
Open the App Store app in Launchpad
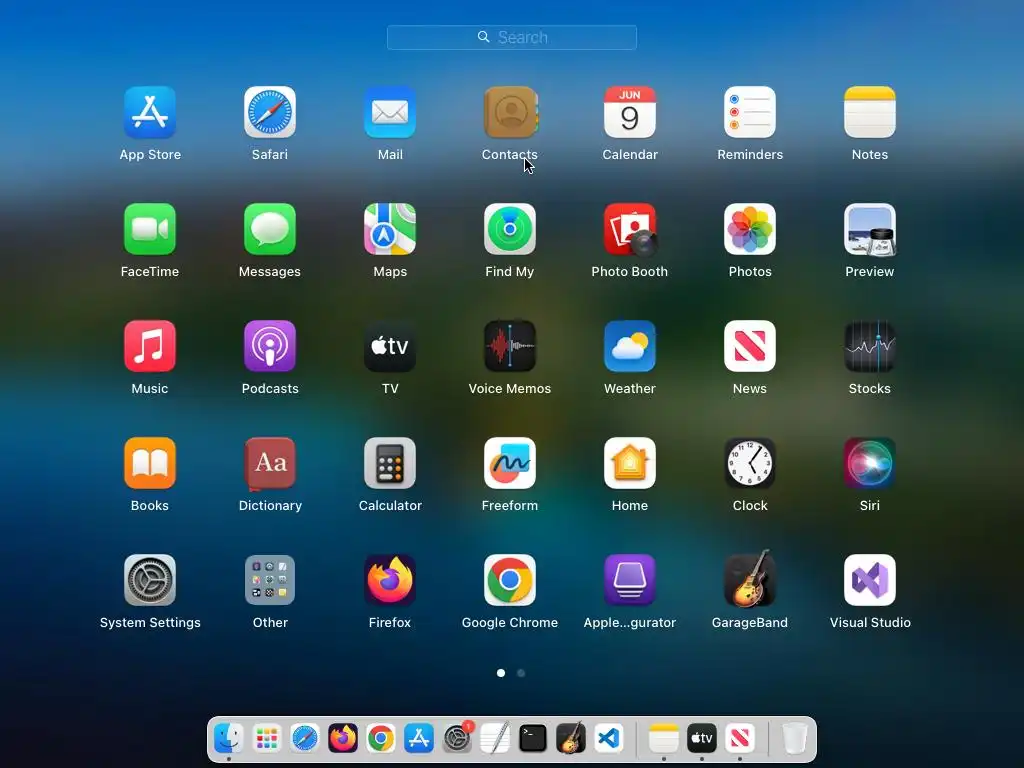[x=150, y=112]
